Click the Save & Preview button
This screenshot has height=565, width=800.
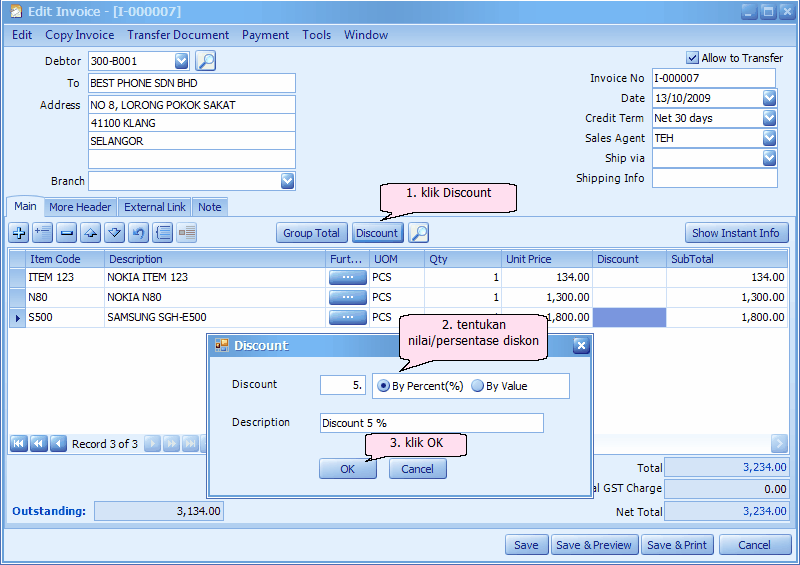tap(594, 545)
